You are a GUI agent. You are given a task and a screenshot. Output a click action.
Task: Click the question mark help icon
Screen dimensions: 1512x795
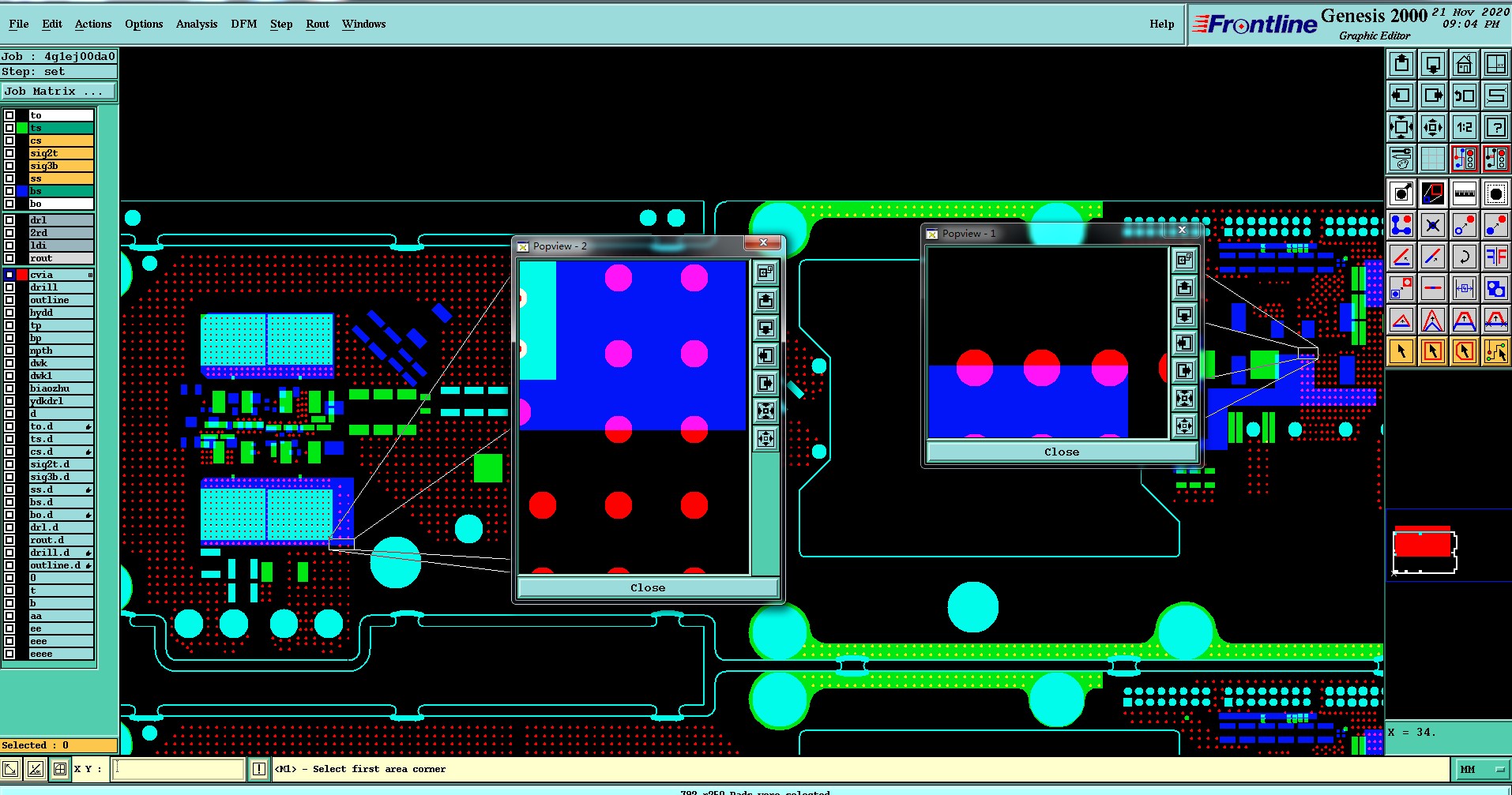click(x=1496, y=127)
